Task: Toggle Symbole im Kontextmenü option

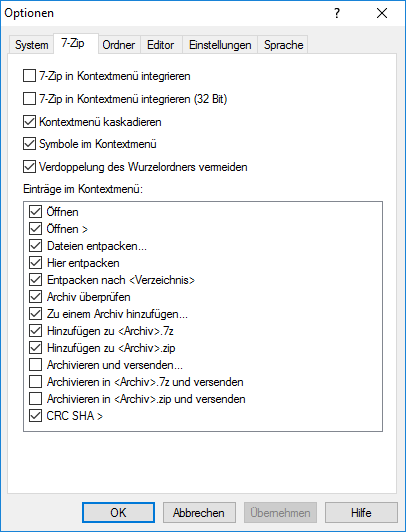Action: [29, 144]
